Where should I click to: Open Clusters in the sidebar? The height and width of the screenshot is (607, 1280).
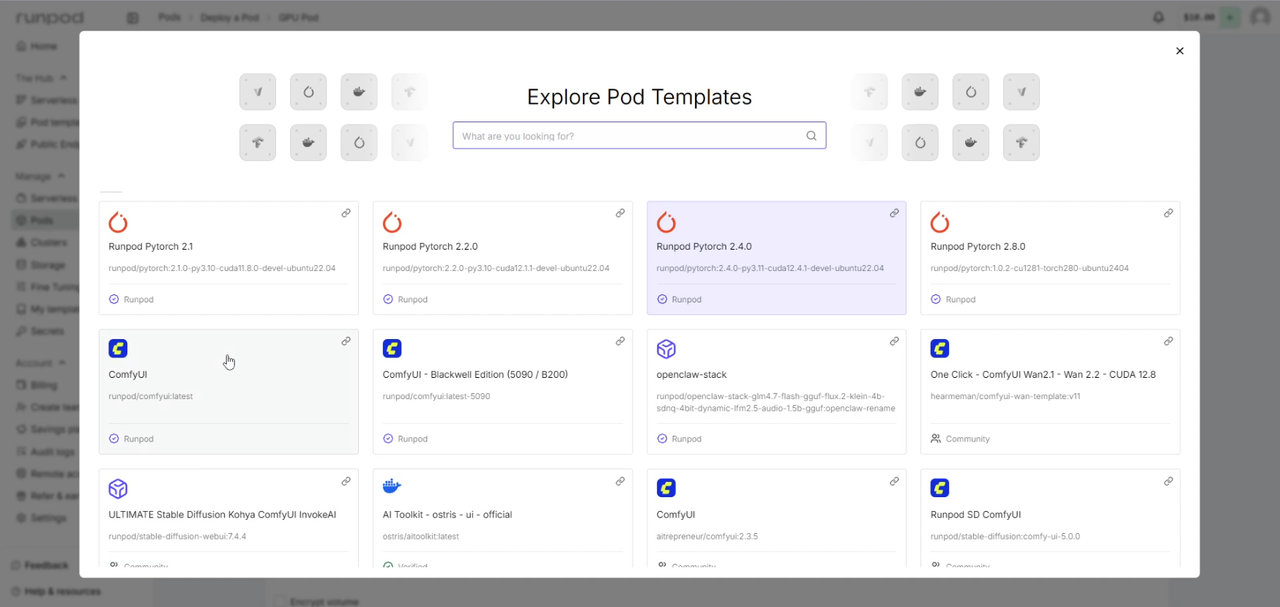click(44, 242)
